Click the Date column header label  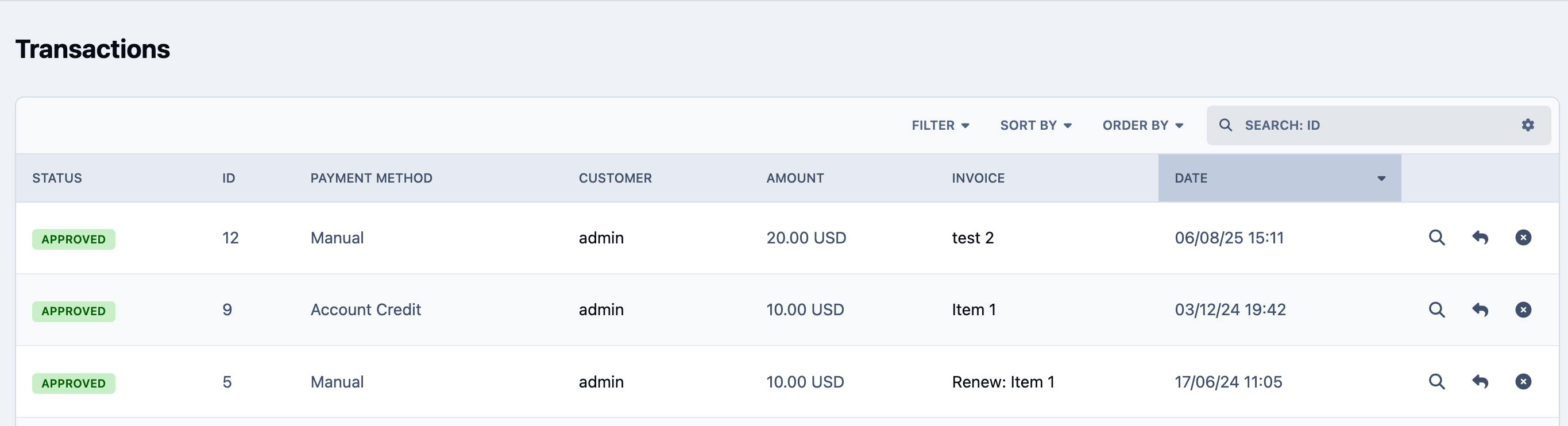1191,179
